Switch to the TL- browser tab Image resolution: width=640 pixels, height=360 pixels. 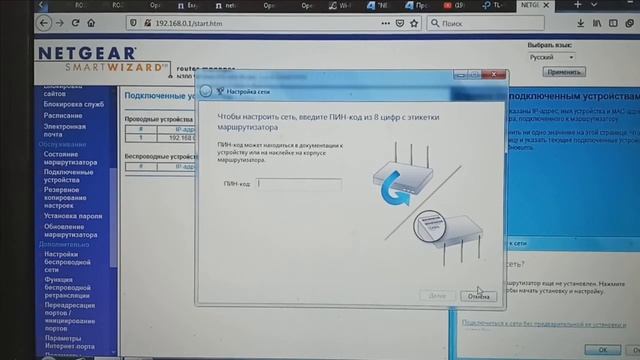click(x=493, y=5)
